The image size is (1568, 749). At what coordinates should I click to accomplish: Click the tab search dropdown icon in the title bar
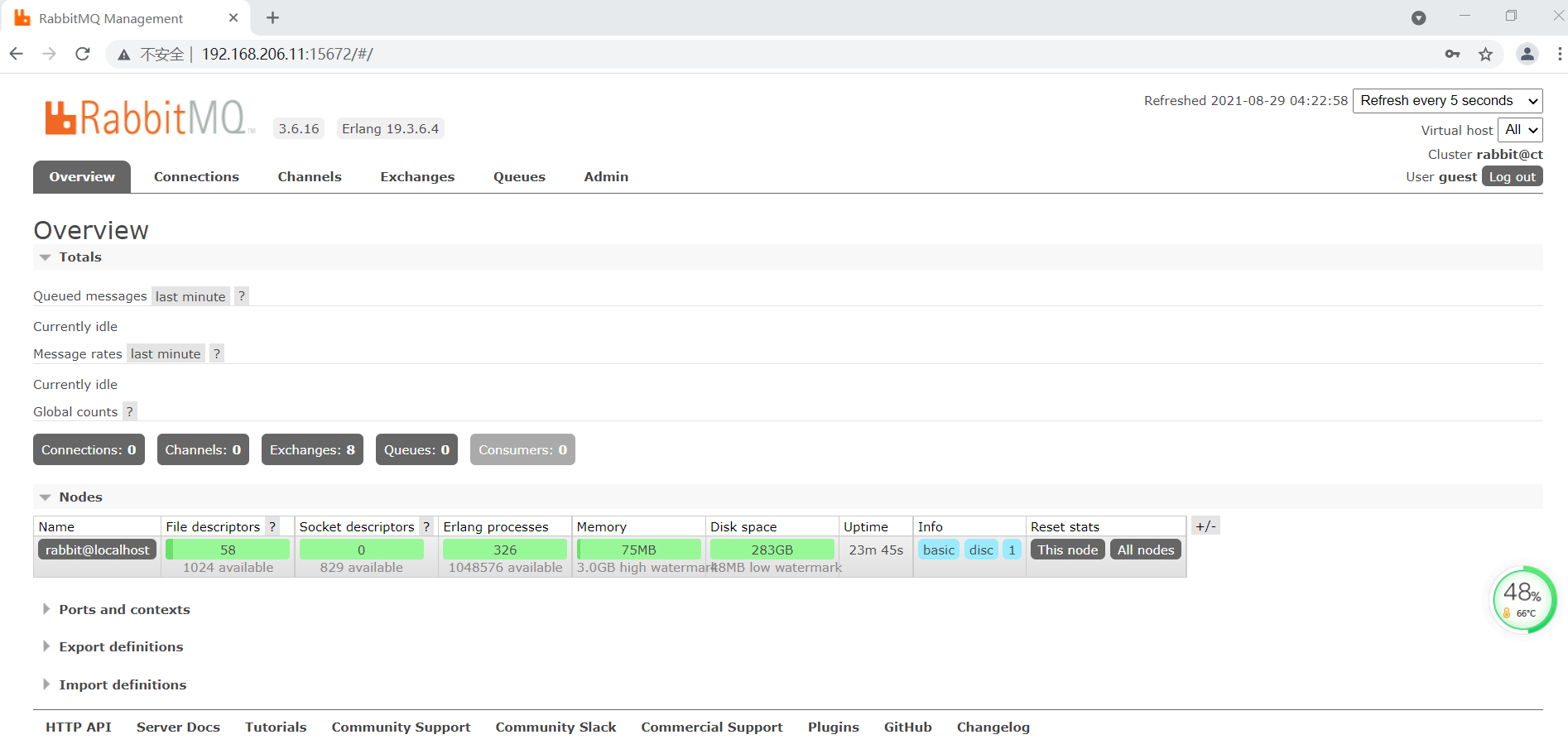[1418, 17]
